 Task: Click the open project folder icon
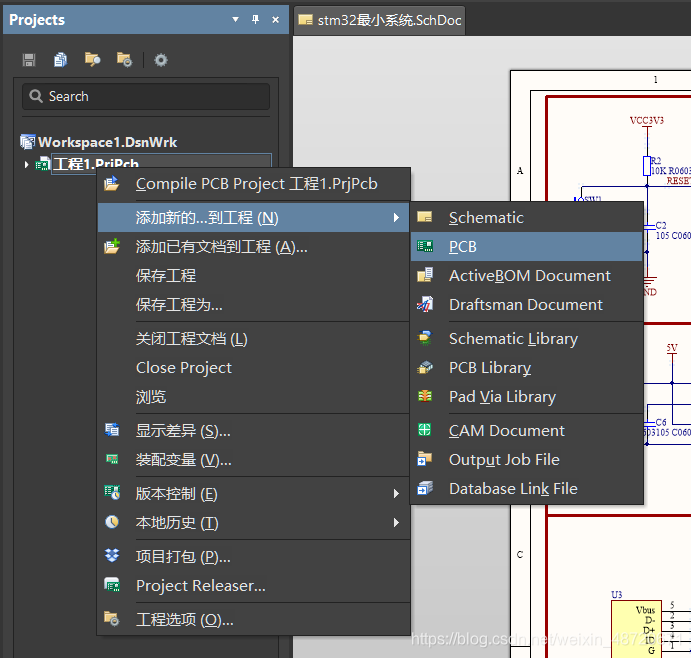point(92,59)
